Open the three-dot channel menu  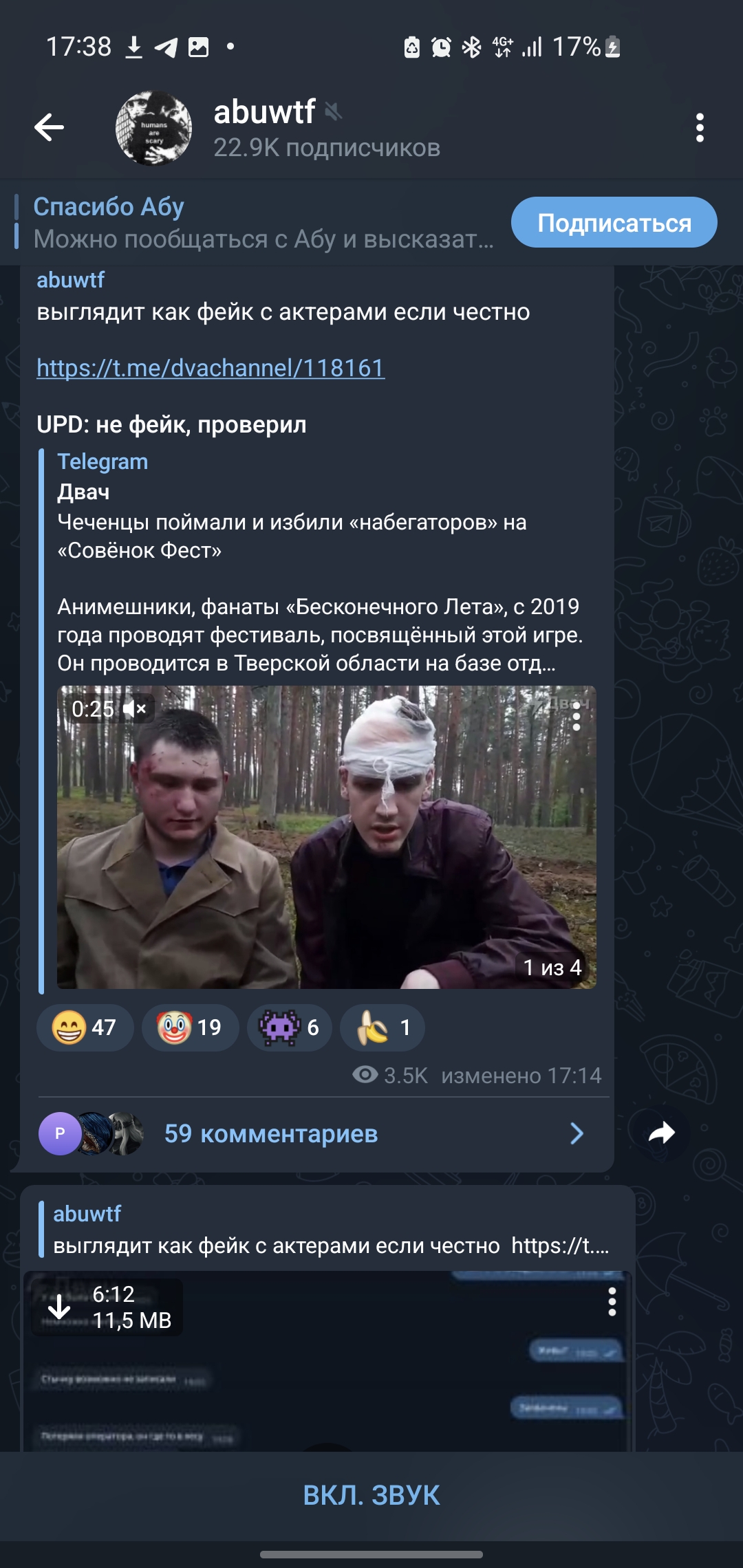point(700,128)
